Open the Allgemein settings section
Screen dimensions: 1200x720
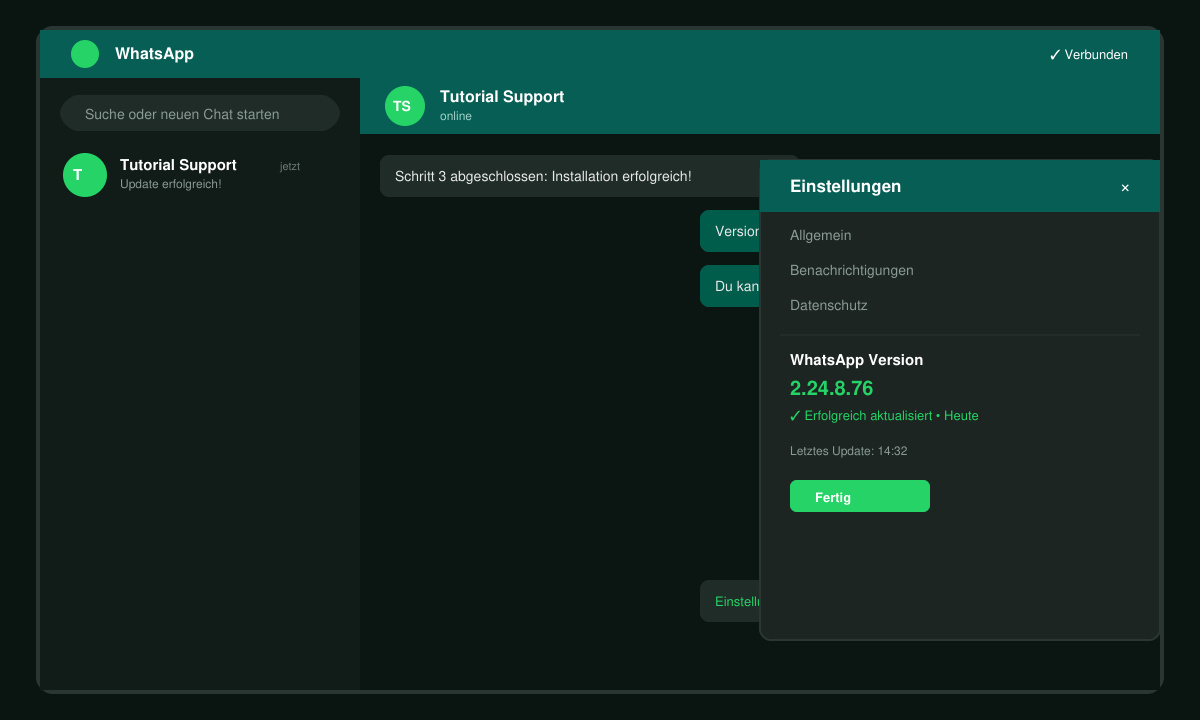821,235
